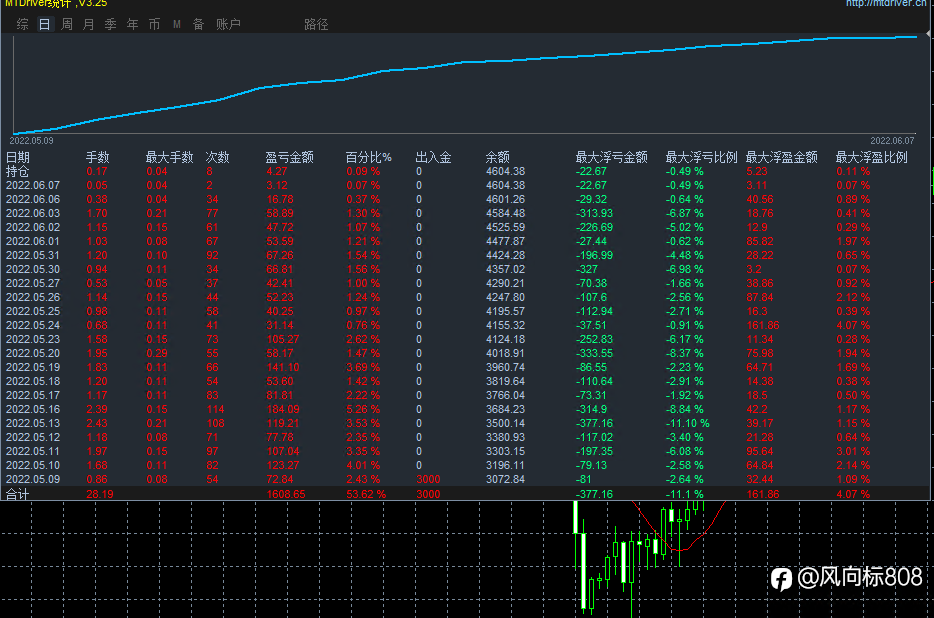Click the 盈亏金额 column header
934x618 pixels.
click(289, 157)
